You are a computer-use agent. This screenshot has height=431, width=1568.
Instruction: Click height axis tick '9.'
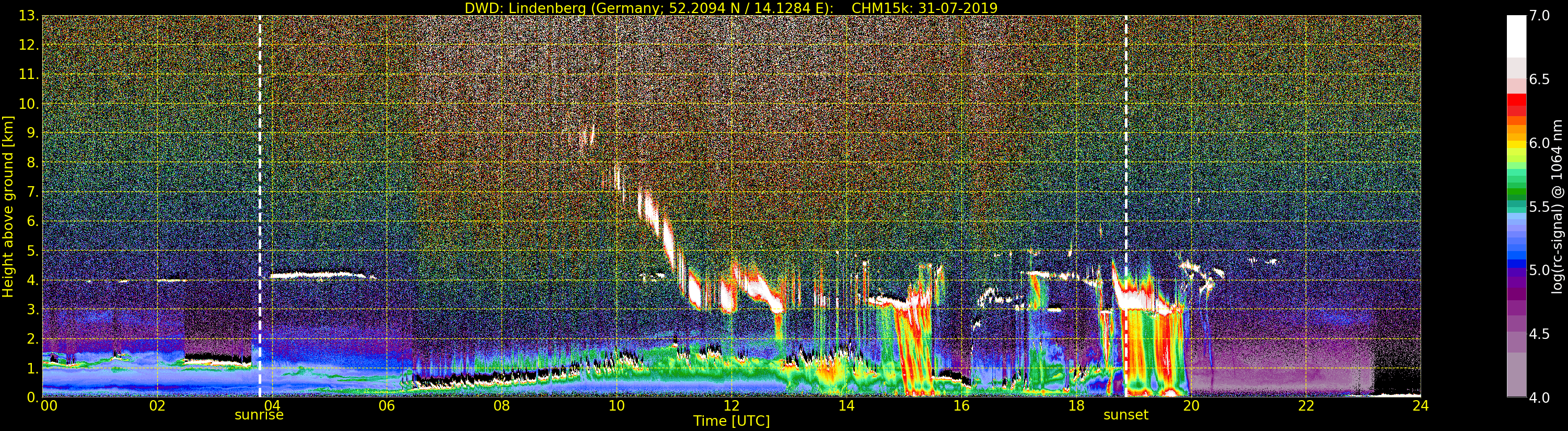33,133
